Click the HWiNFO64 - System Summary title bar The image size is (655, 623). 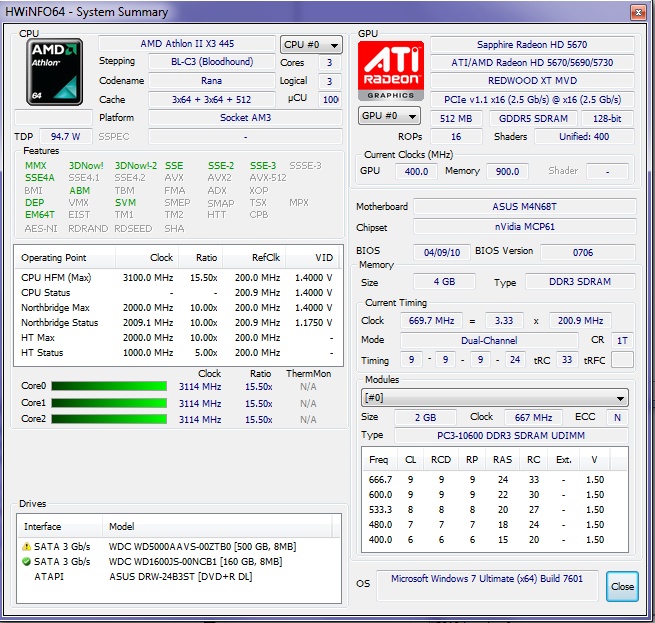[315, 12]
